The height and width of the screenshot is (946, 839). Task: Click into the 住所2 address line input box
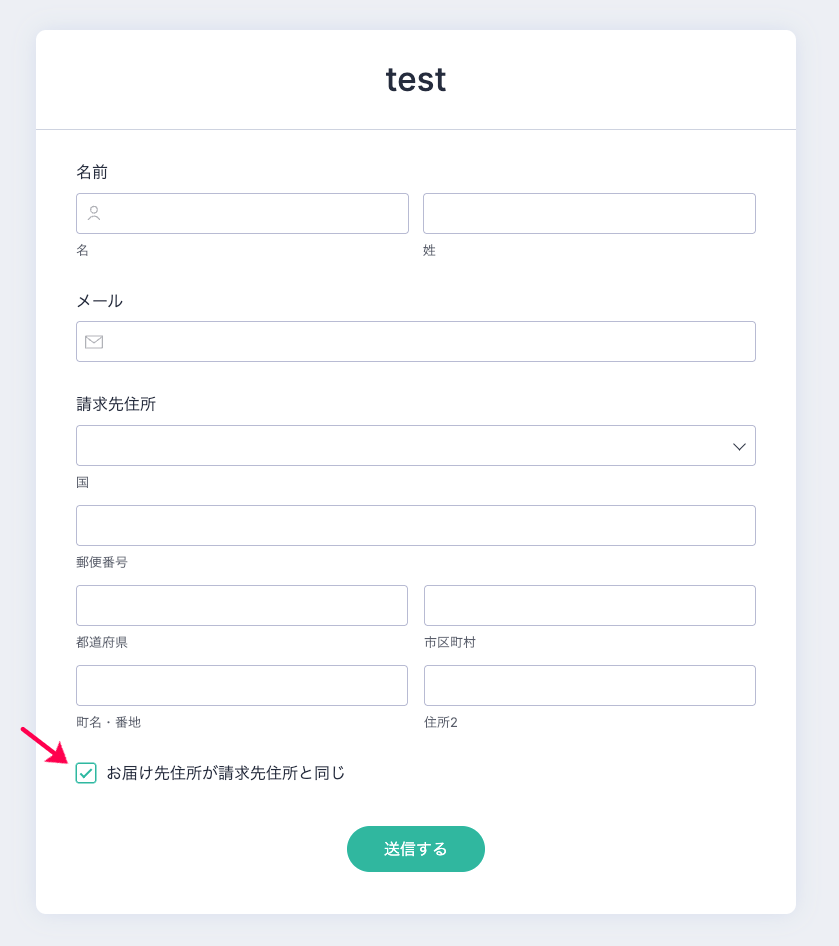point(589,686)
